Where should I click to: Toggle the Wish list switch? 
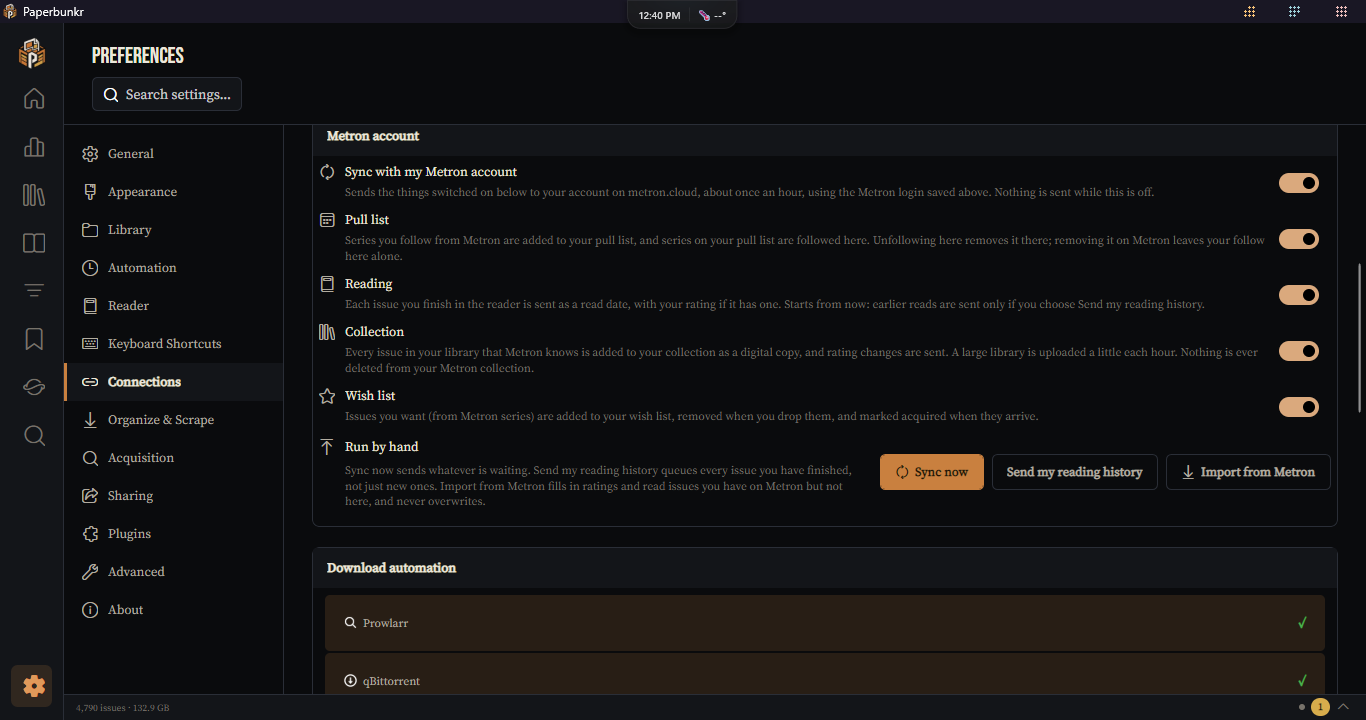point(1299,407)
